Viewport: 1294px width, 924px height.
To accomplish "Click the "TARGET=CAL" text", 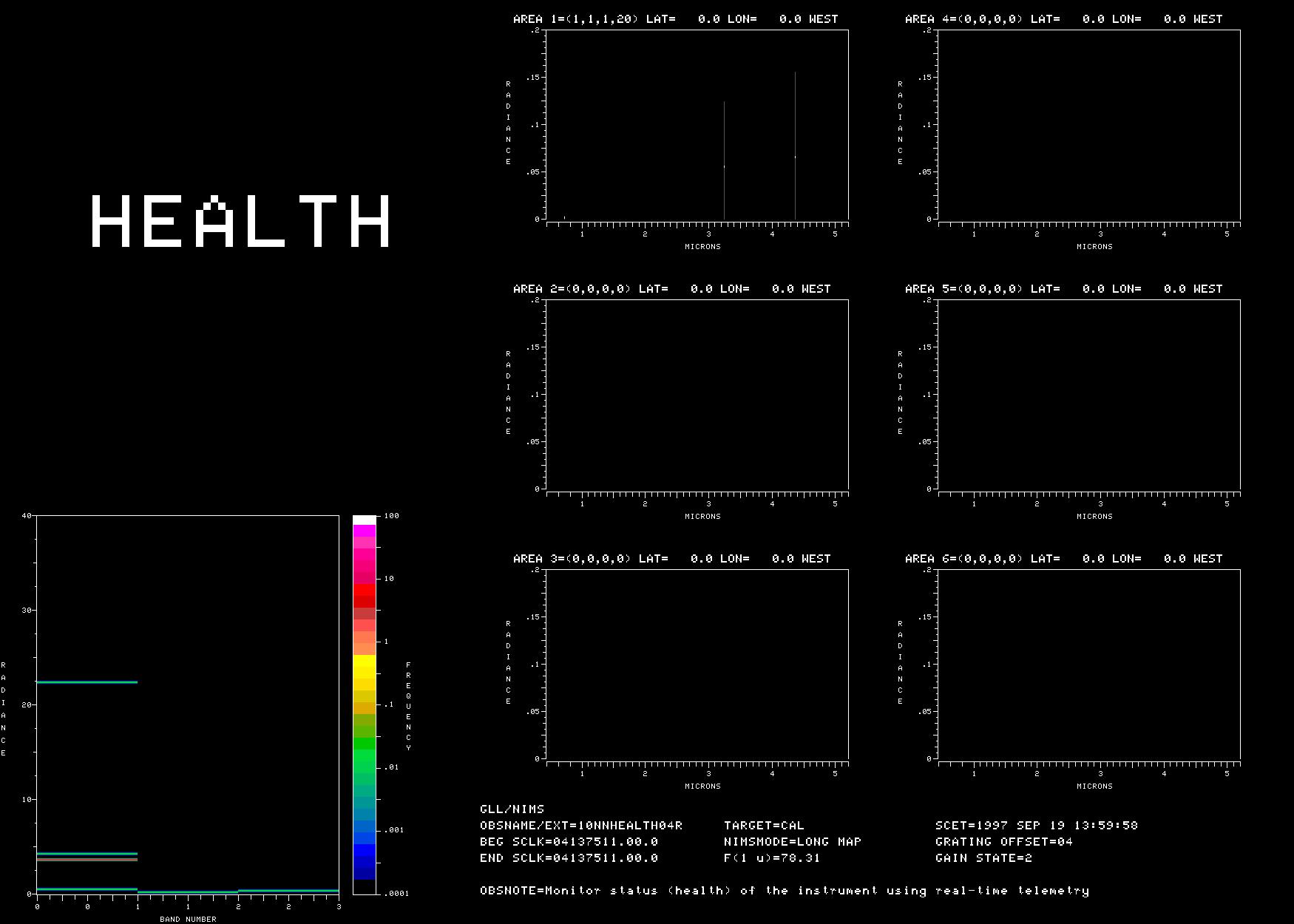I will pos(764,826).
